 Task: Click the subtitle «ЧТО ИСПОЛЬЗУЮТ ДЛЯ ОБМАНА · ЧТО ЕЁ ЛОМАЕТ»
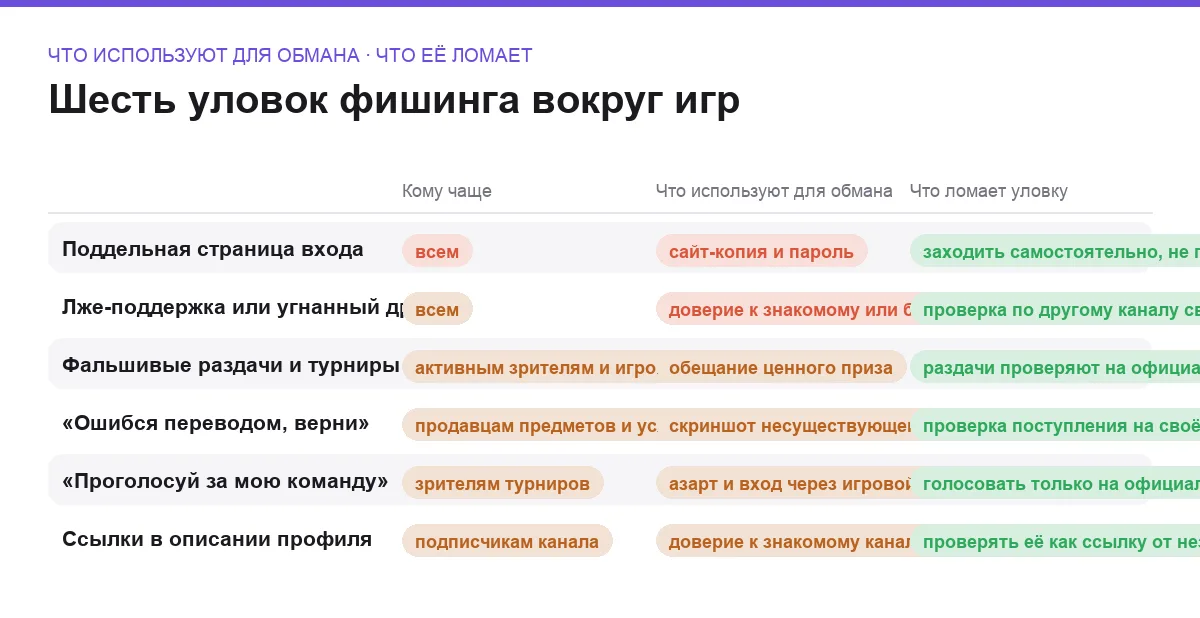click(x=290, y=55)
